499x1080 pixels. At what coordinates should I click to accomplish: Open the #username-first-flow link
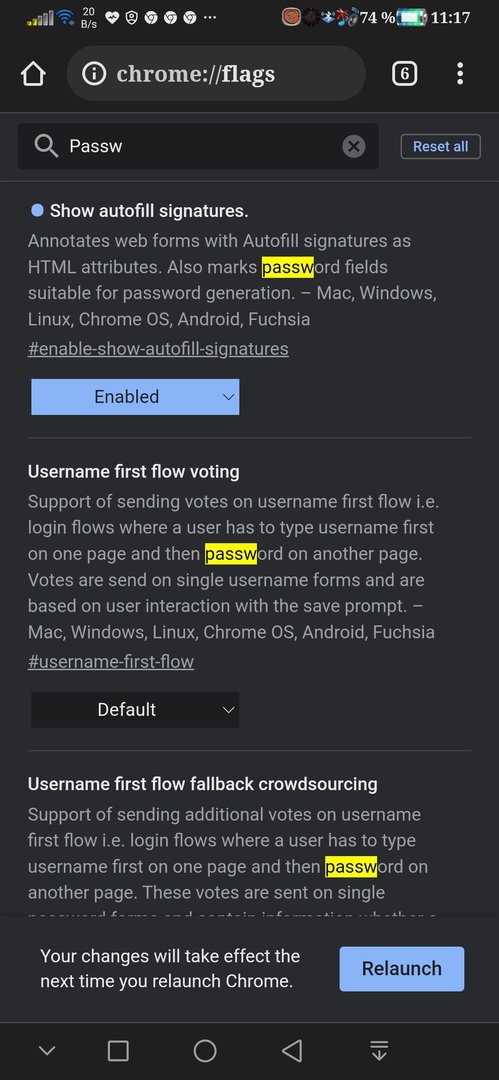point(111,662)
